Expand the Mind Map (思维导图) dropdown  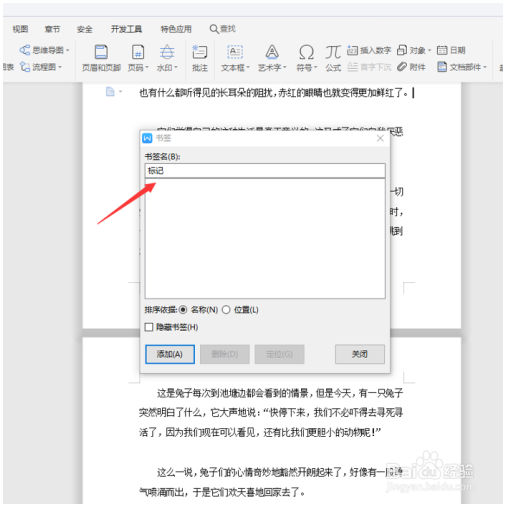pos(68,50)
